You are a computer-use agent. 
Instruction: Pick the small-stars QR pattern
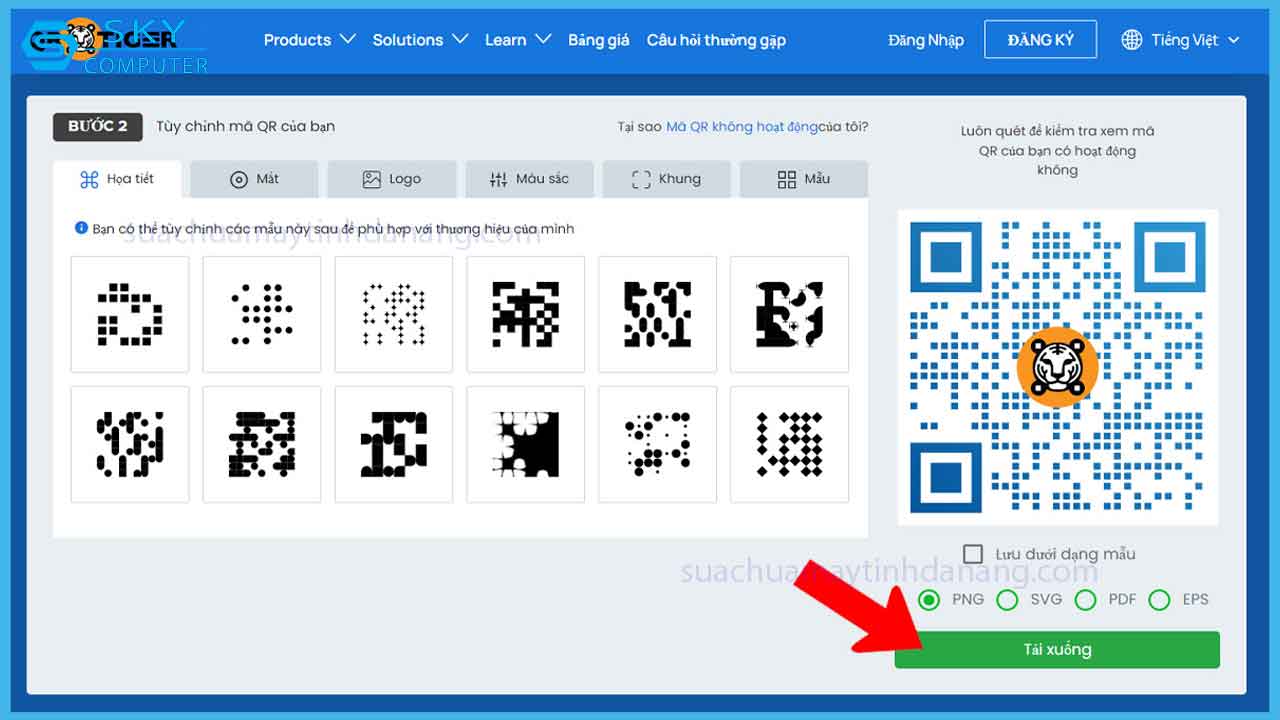click(393, 314)
